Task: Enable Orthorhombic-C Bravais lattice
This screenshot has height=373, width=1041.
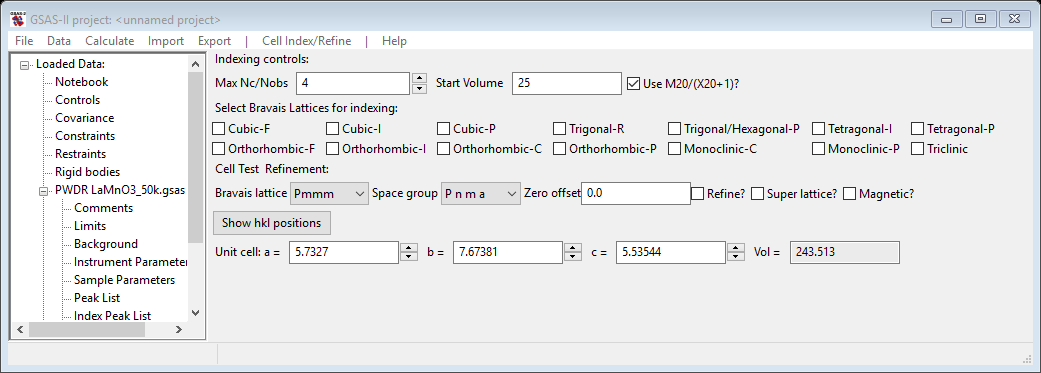Action: pos(443,149)
